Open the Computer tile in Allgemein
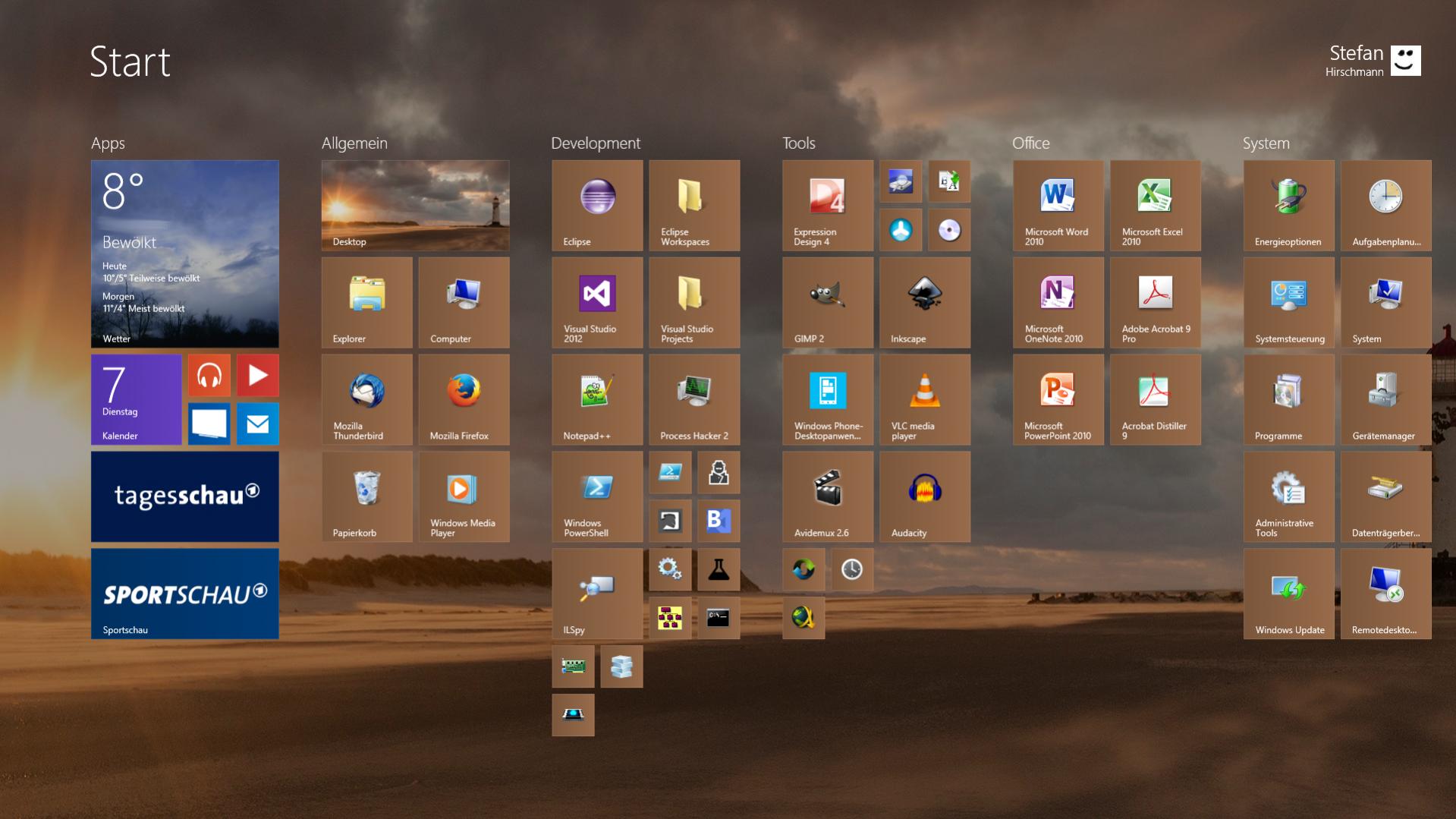 pos(464,302)
